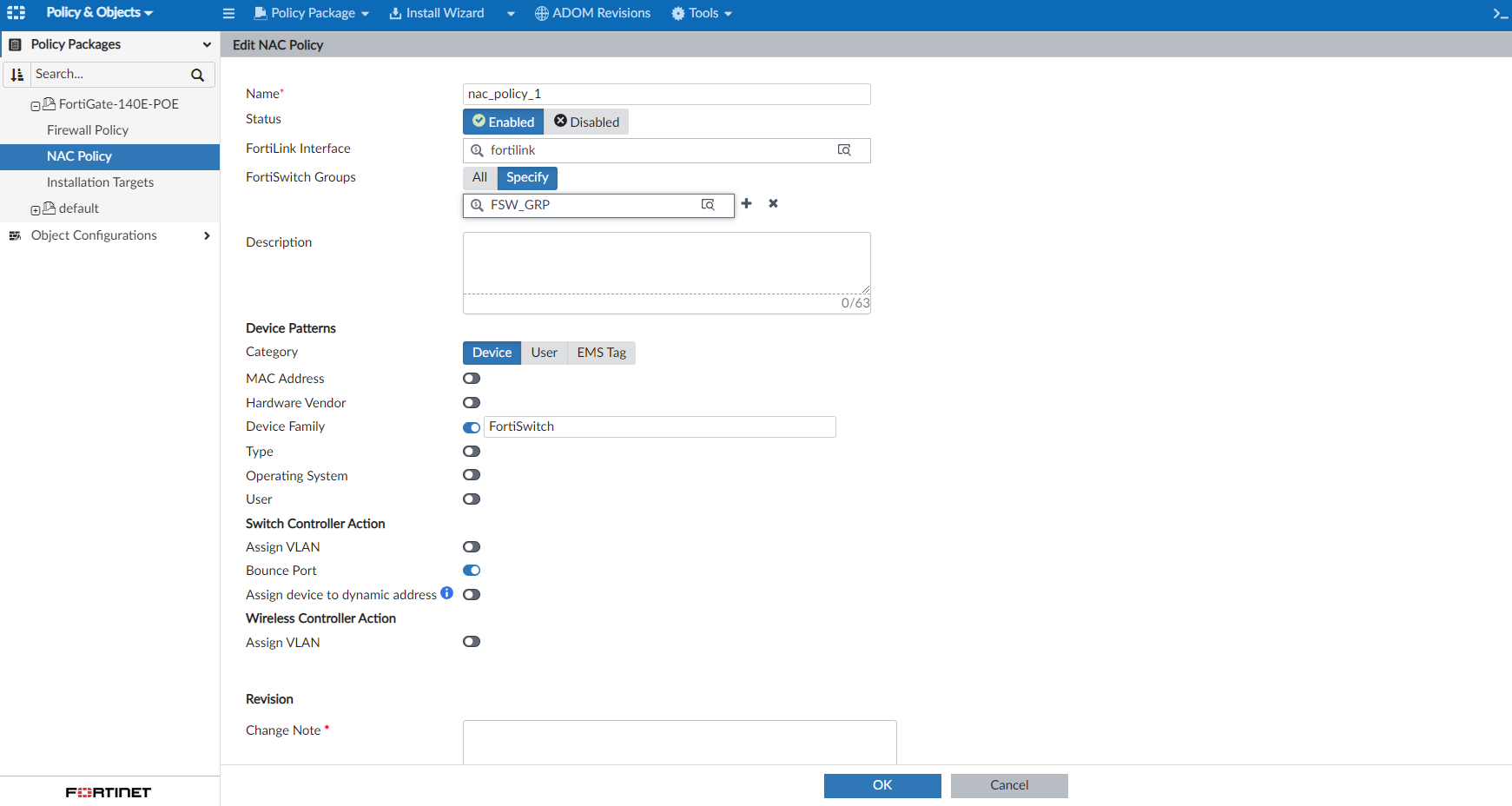Click the info icon for dynamic address
Screen dimensions: 1512x806
pos(446,593)
